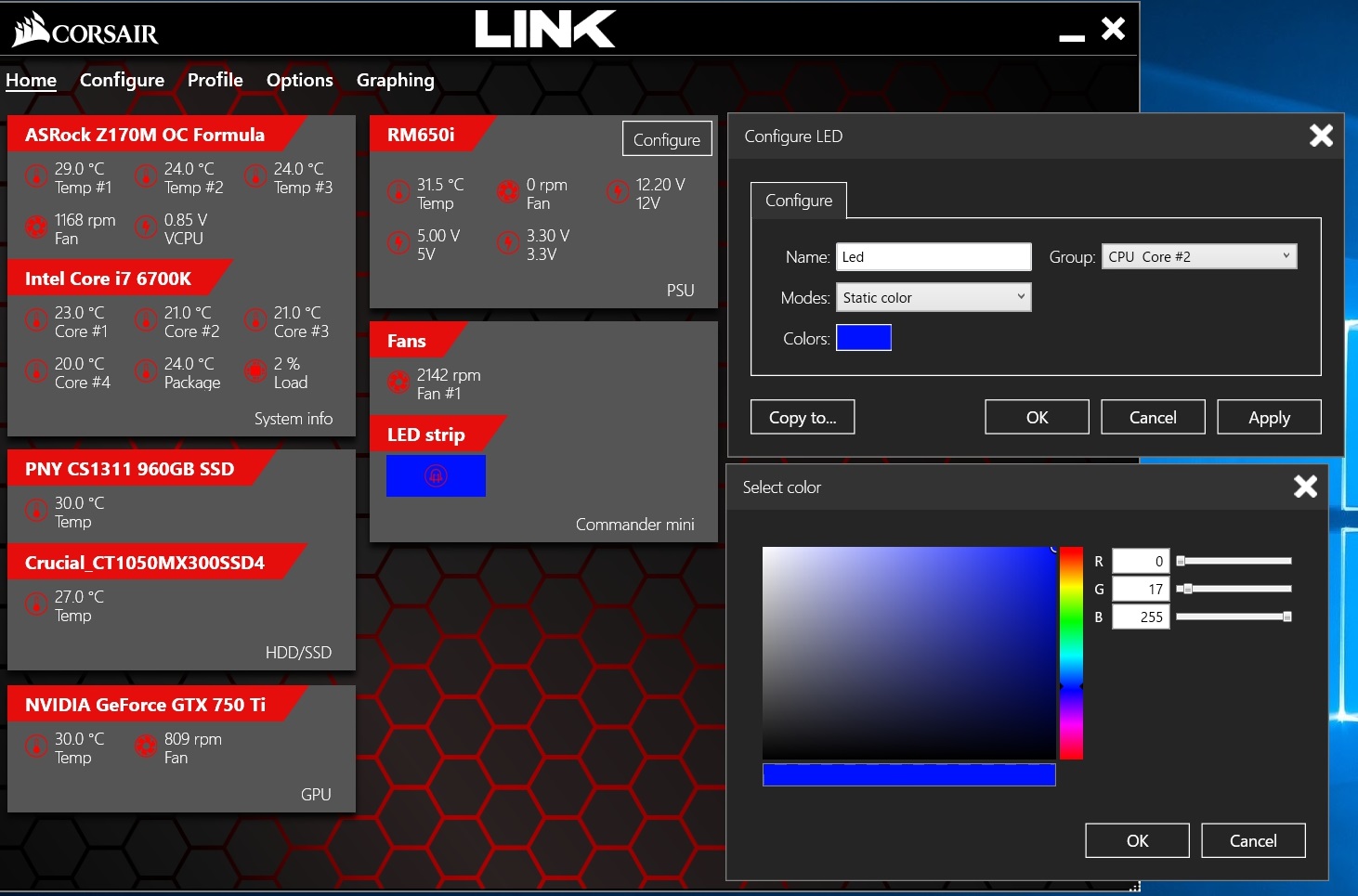1358x896 pixels.
Task: Click the G value field showing 17
Action: tap(1141, 589)
